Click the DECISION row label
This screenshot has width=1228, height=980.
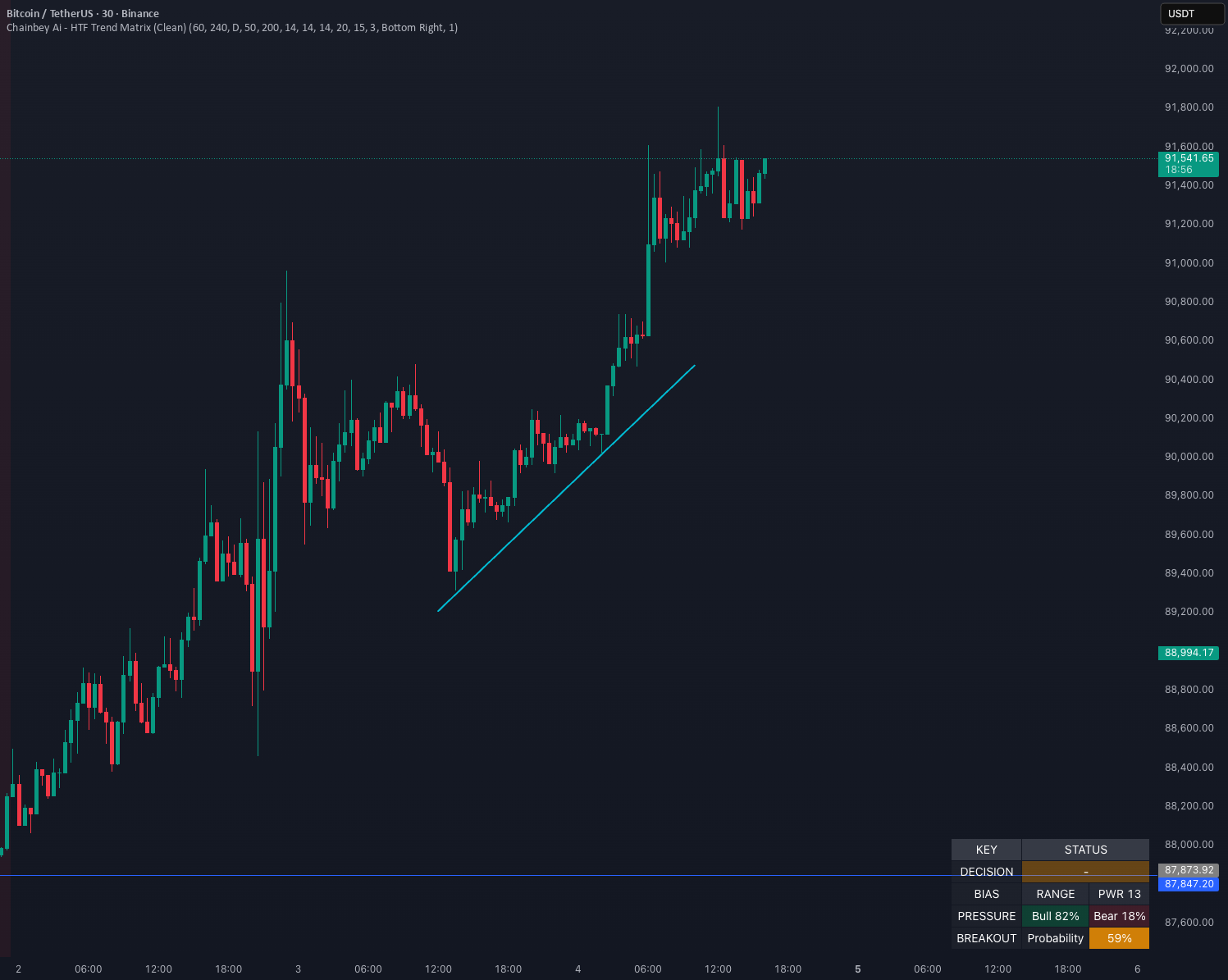(x=987, y=872)
